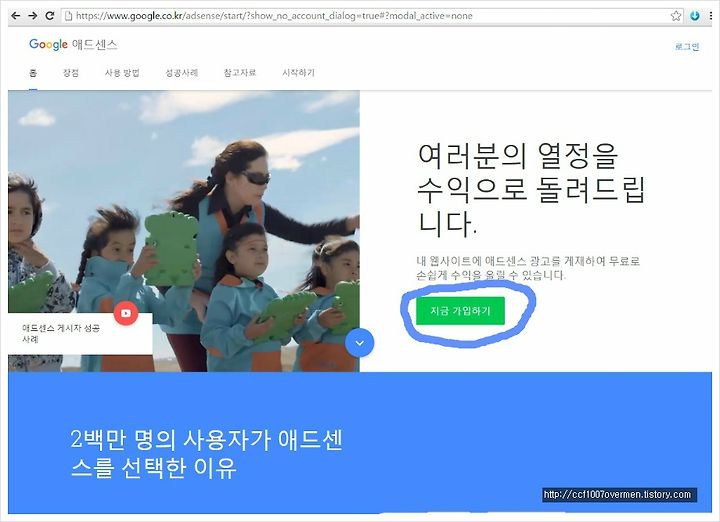Bookmark this page with the star icon
Screen dimensions: 720x522
[x=675, y=16]
